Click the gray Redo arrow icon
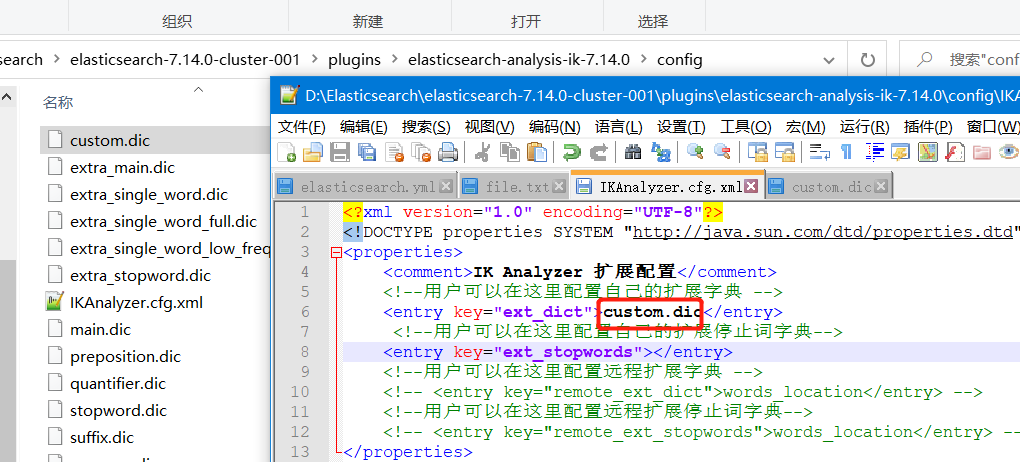The height and width of the screenshot is (462, 1020). tap(598, 152)
